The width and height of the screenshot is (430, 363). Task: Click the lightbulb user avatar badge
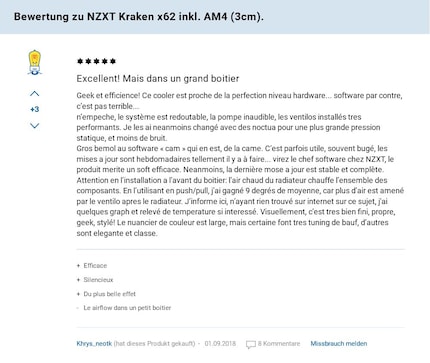[x=34, y=62]
